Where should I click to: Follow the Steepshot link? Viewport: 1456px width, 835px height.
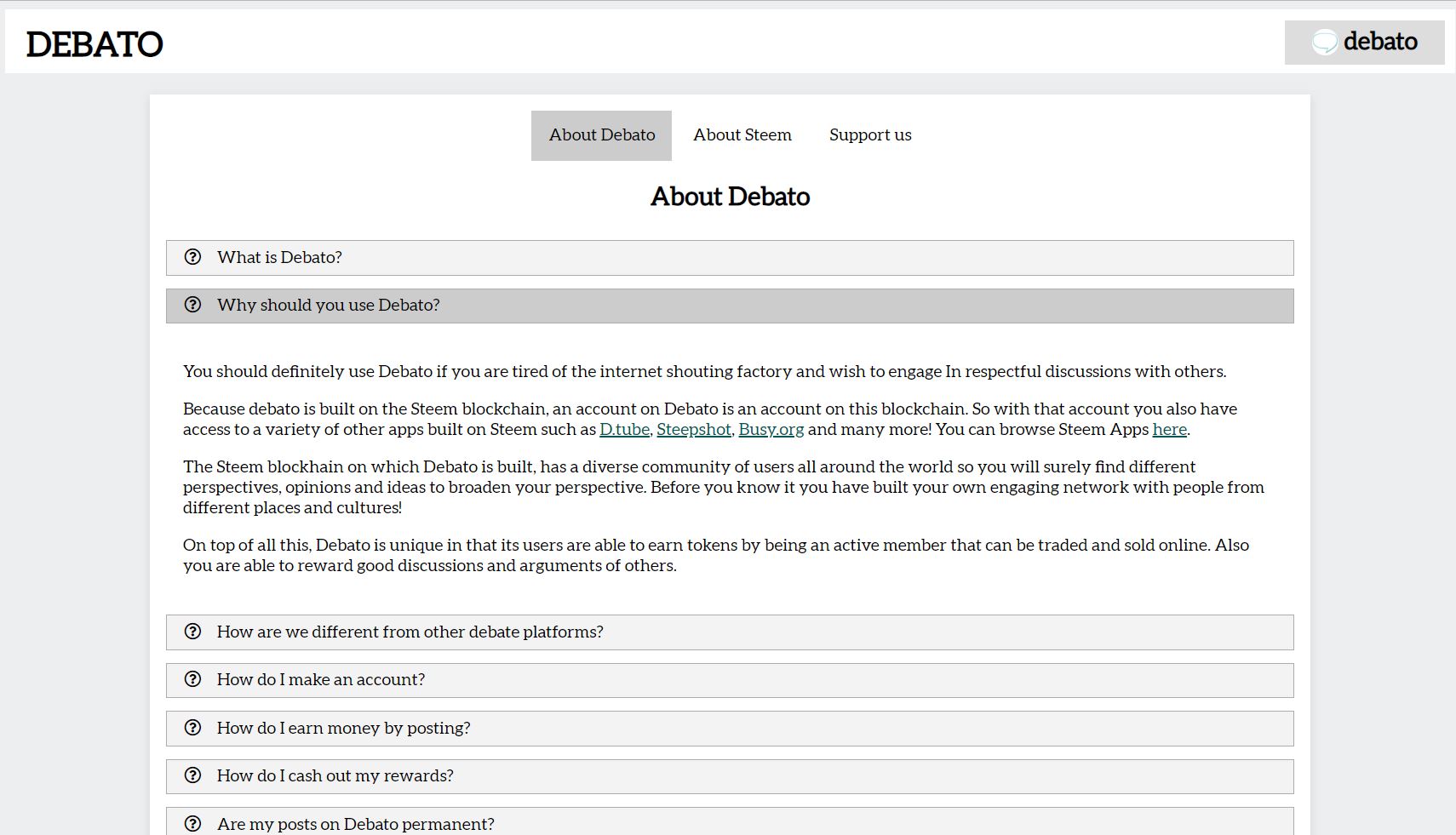pyautogui.click(x=694, y=430)
